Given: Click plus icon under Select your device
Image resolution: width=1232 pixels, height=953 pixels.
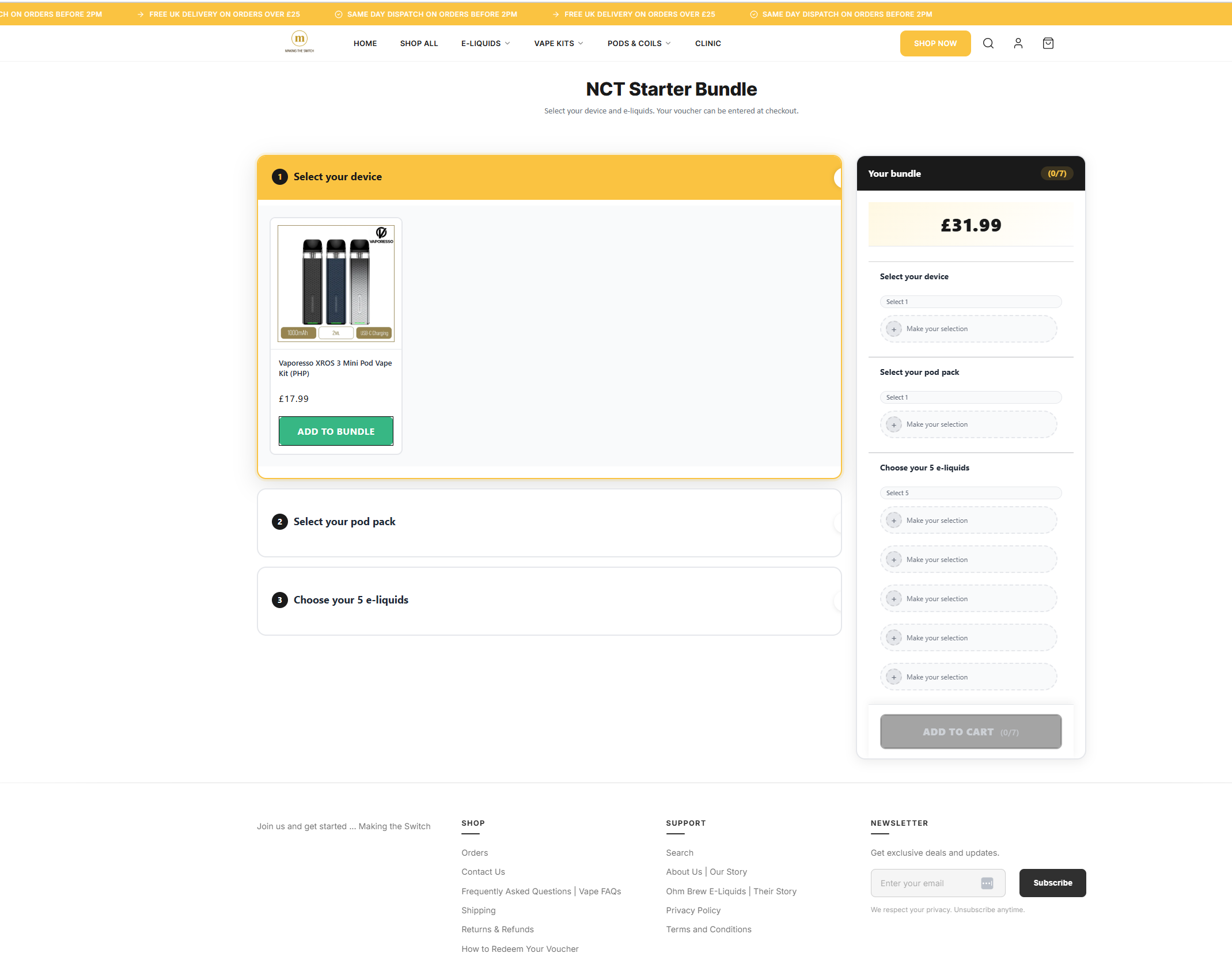Looking at the screenshot, I should 894,329.
